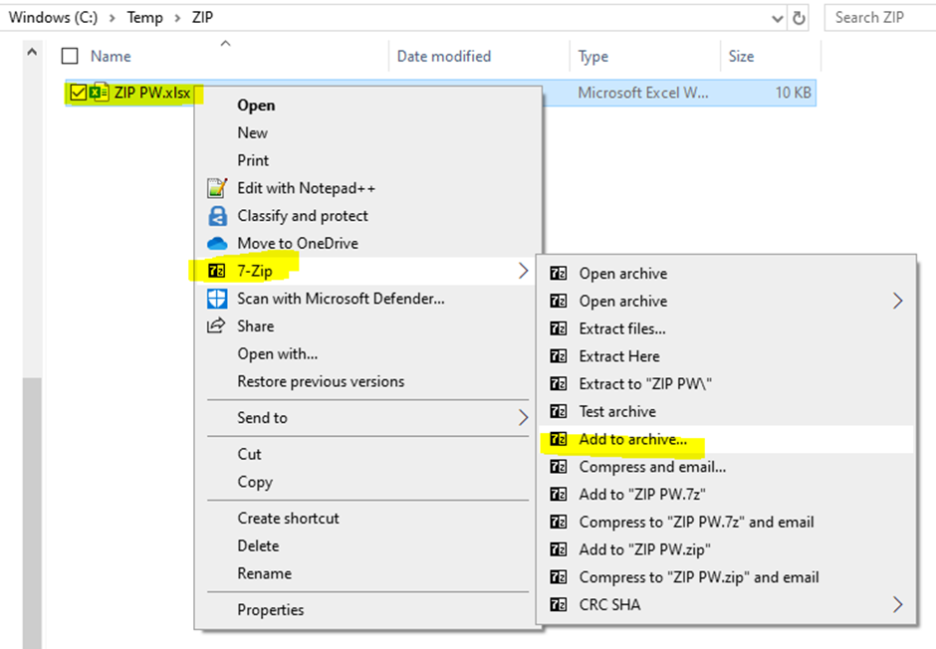The image size is (936, 649).
Task: Sort by Size column header
Action: pyautogui.click(x=741, y=56)
